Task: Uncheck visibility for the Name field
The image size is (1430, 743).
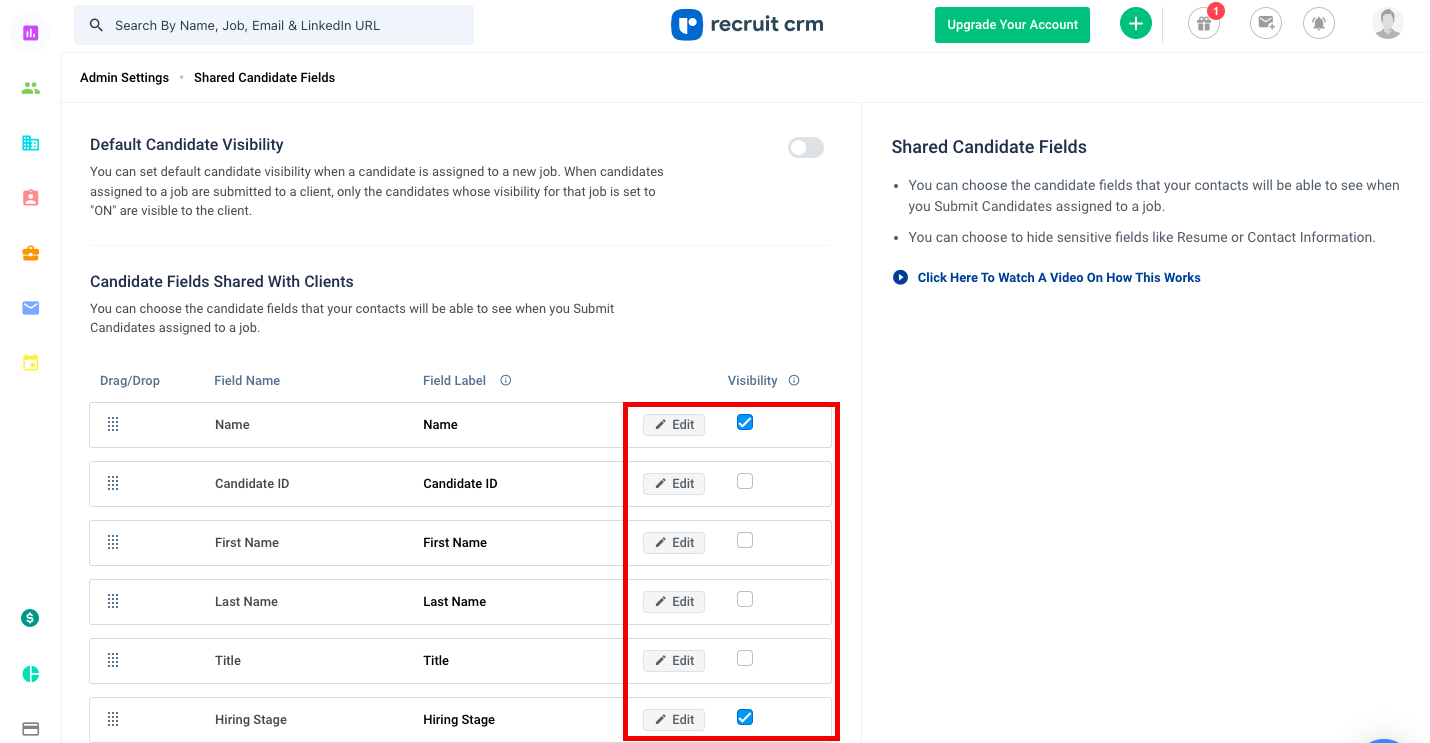Action: (x=745, y=422)
